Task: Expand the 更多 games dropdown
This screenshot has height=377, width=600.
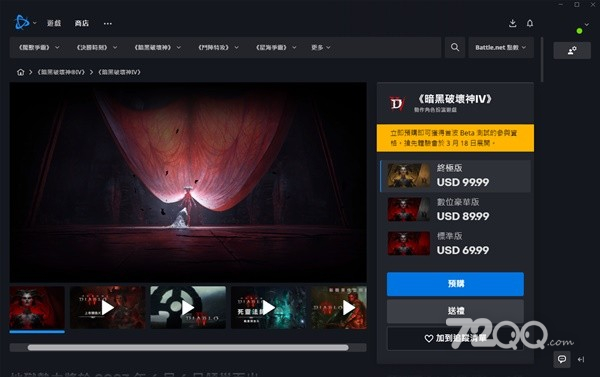Action: point(321,47)
